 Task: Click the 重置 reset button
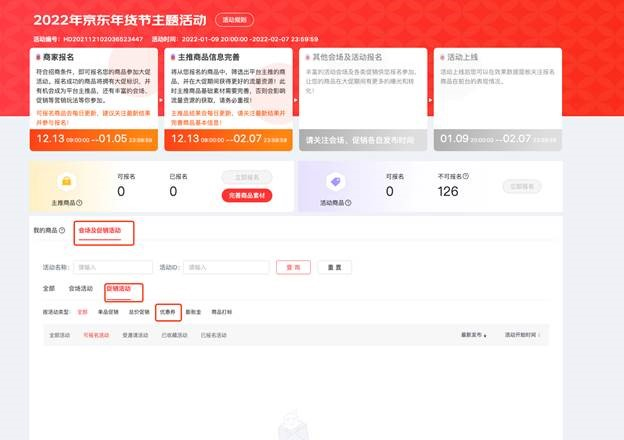[334, 267]
